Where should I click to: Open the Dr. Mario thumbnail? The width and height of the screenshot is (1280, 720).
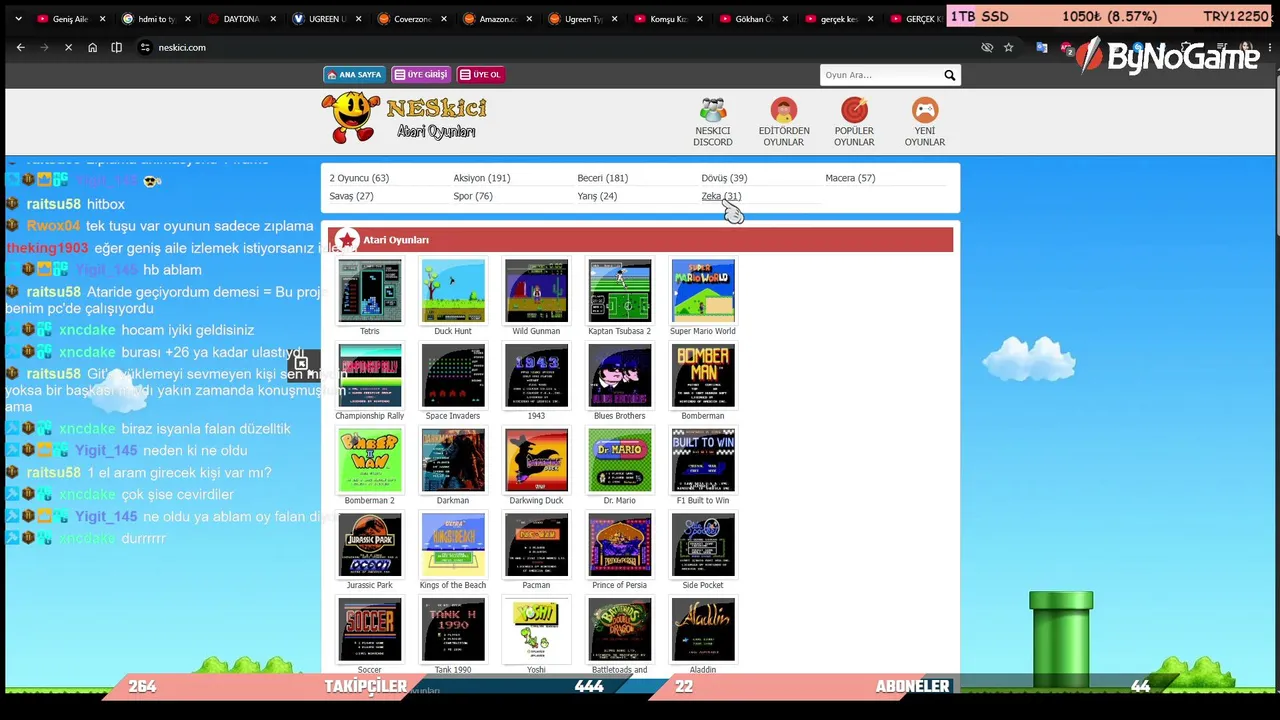620,460
